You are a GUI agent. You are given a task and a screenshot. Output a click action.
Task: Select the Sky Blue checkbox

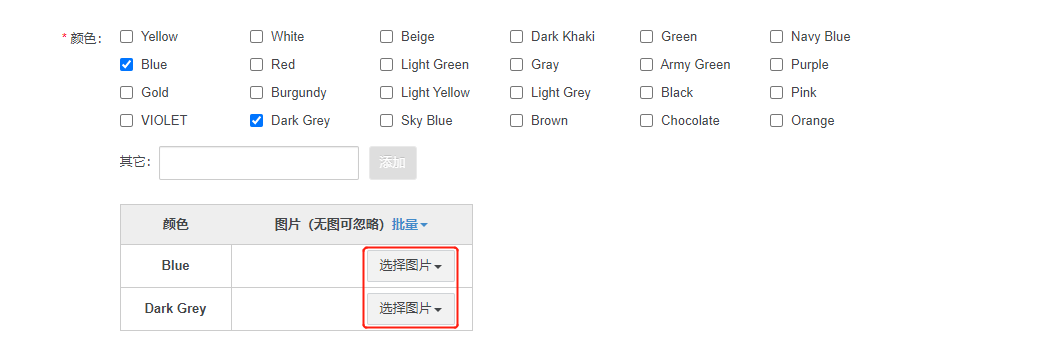pos(386,120)
